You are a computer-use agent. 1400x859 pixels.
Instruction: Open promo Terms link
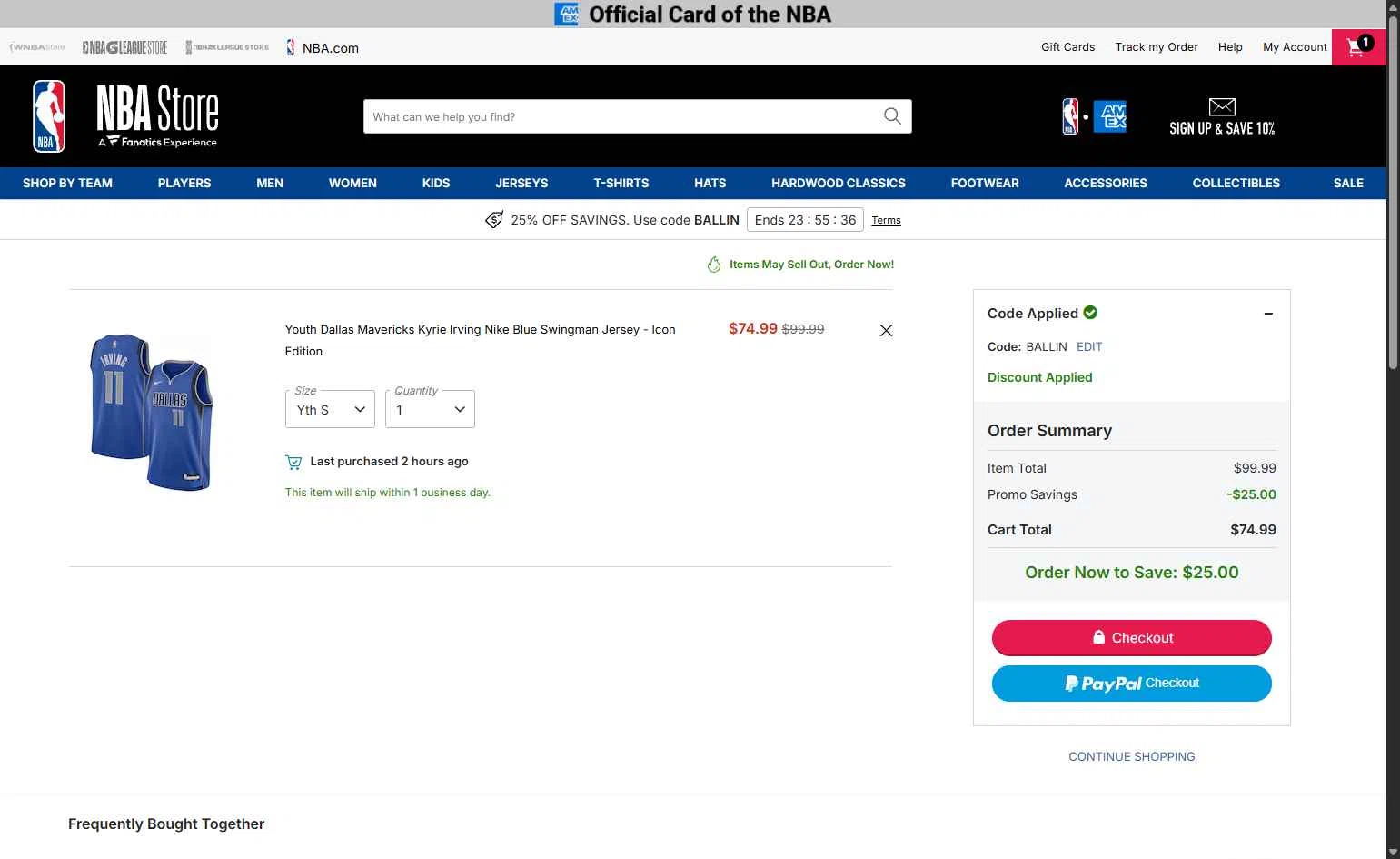click(886, 220)
